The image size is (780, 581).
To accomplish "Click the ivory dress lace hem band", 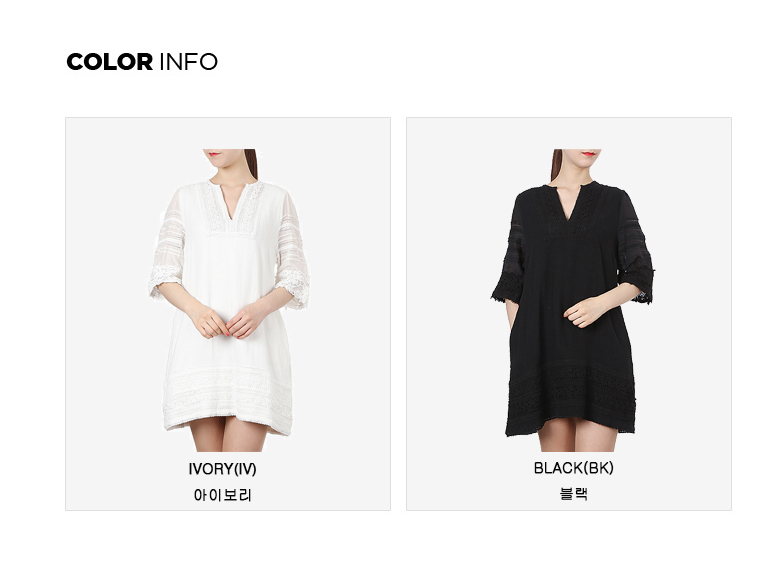I will pos(228,398).
